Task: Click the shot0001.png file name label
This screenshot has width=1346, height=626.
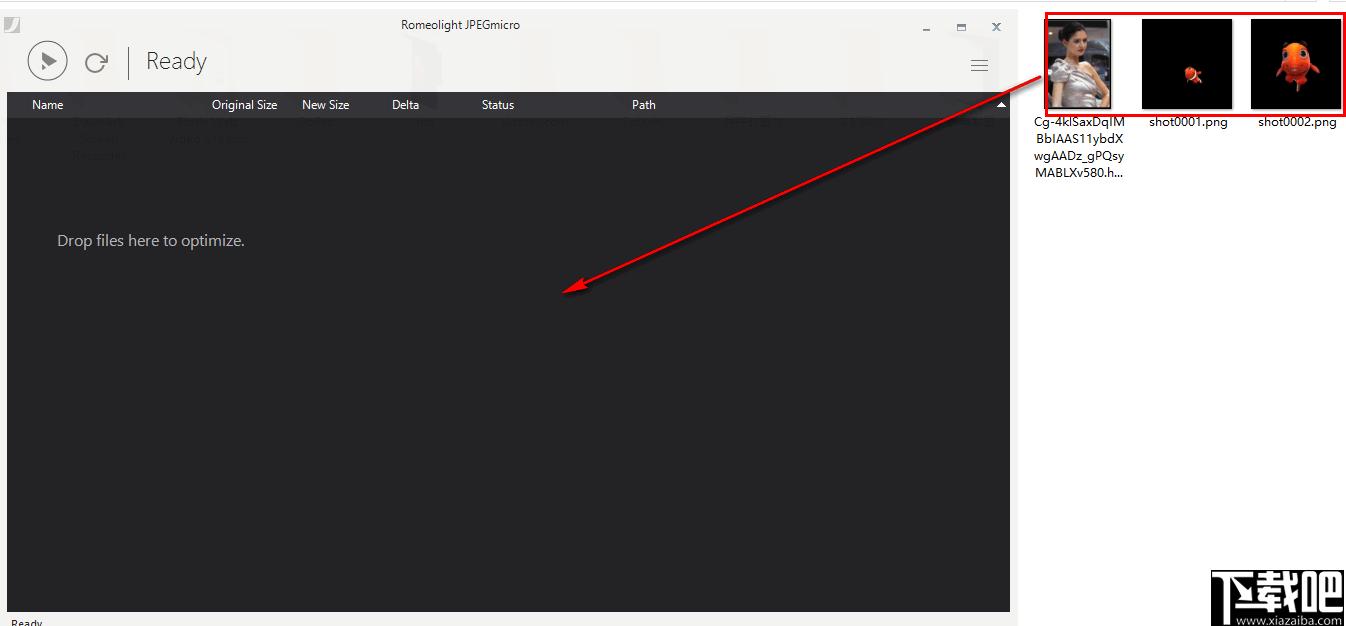Action: point(1188,122)
